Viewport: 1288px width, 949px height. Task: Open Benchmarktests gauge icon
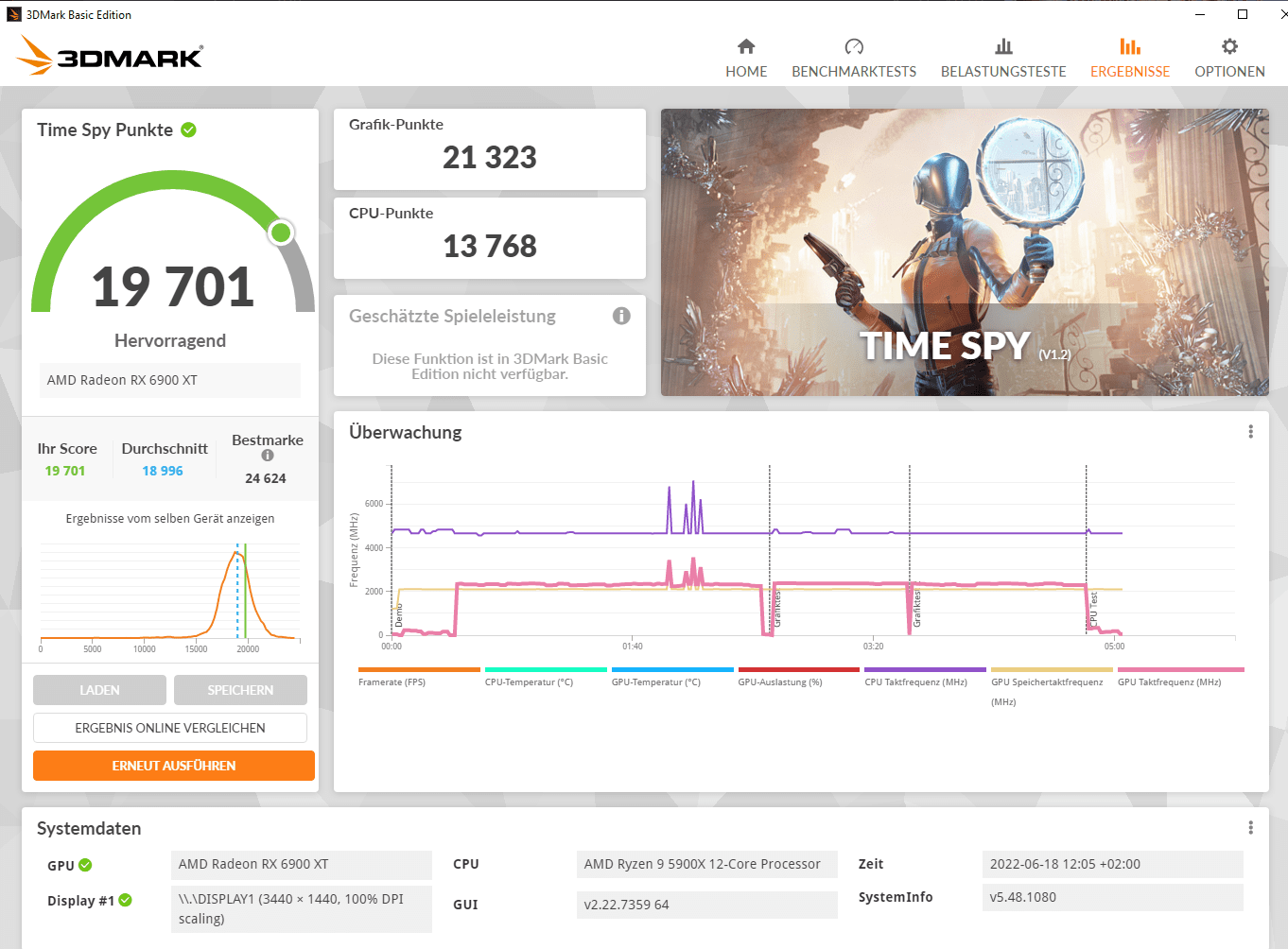[854, 46]
